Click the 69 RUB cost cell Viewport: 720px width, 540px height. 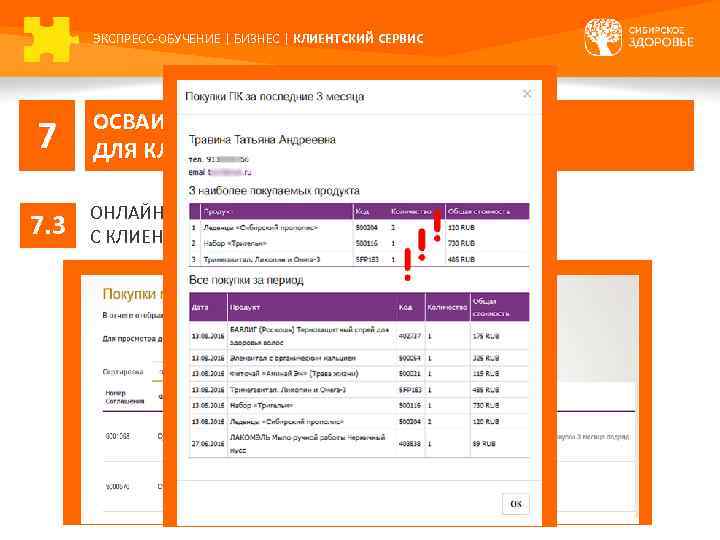click(484, 444)
